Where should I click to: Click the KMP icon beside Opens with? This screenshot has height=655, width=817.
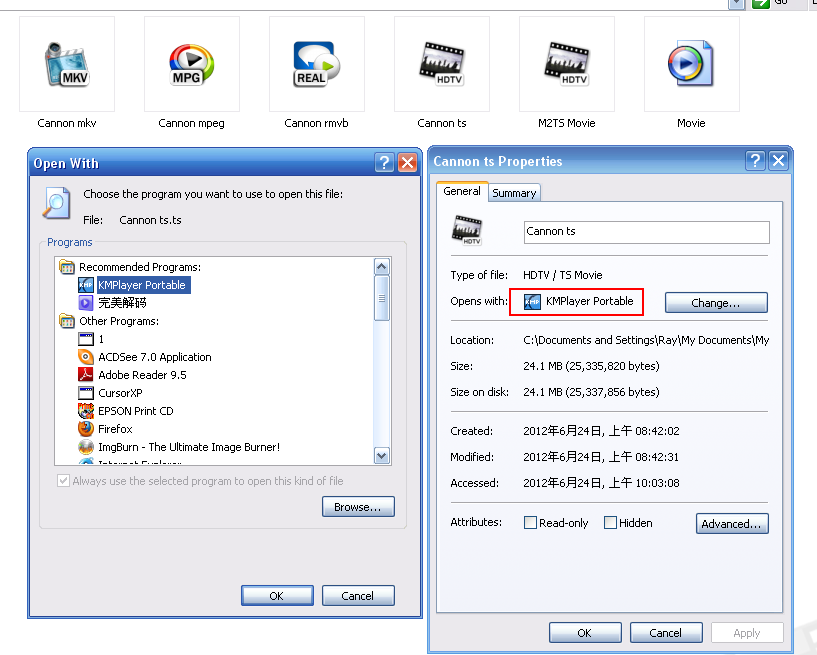(532, 302)
